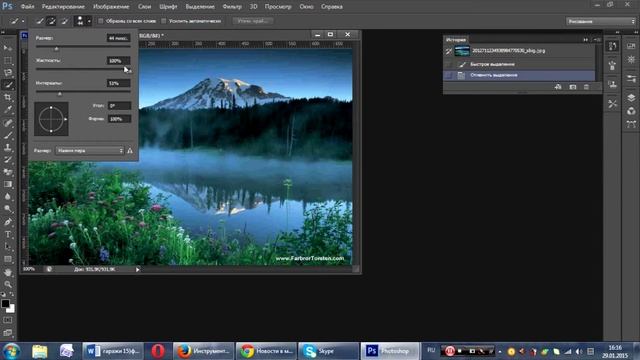640x360 pixels.
Task: Select the Brush tool in toolbox
Action: click(x=8, y=135)
